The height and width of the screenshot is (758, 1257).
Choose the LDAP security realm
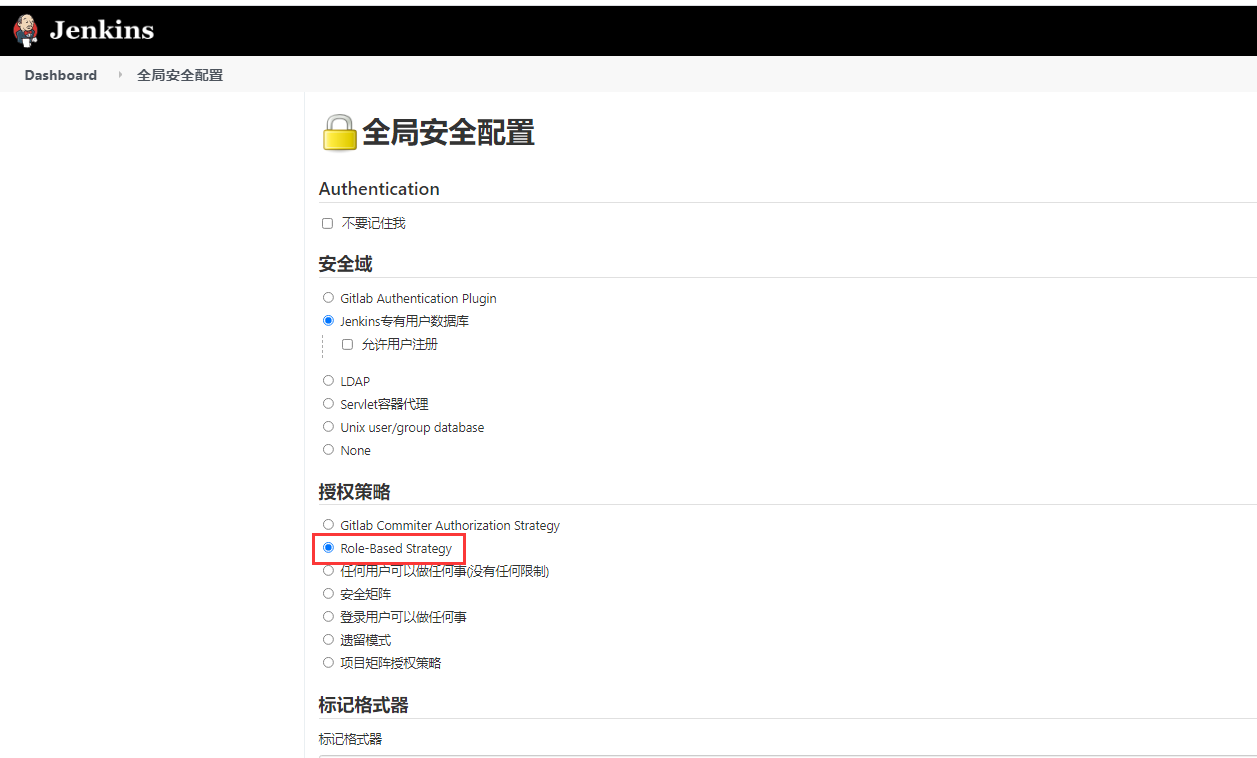tap(328, 381)
